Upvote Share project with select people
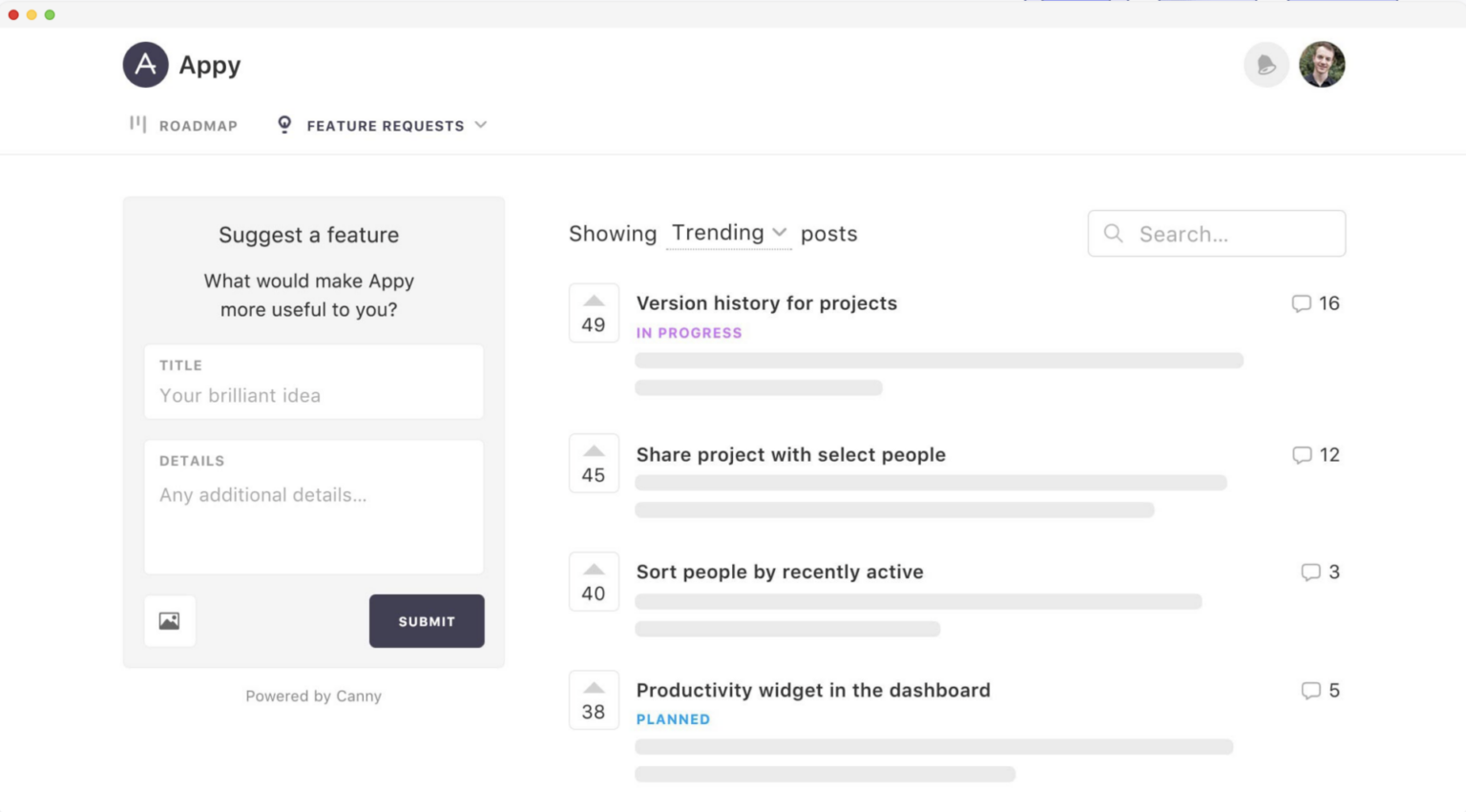This screenshot has width=1466, height=812. click(x=593, y=464)
